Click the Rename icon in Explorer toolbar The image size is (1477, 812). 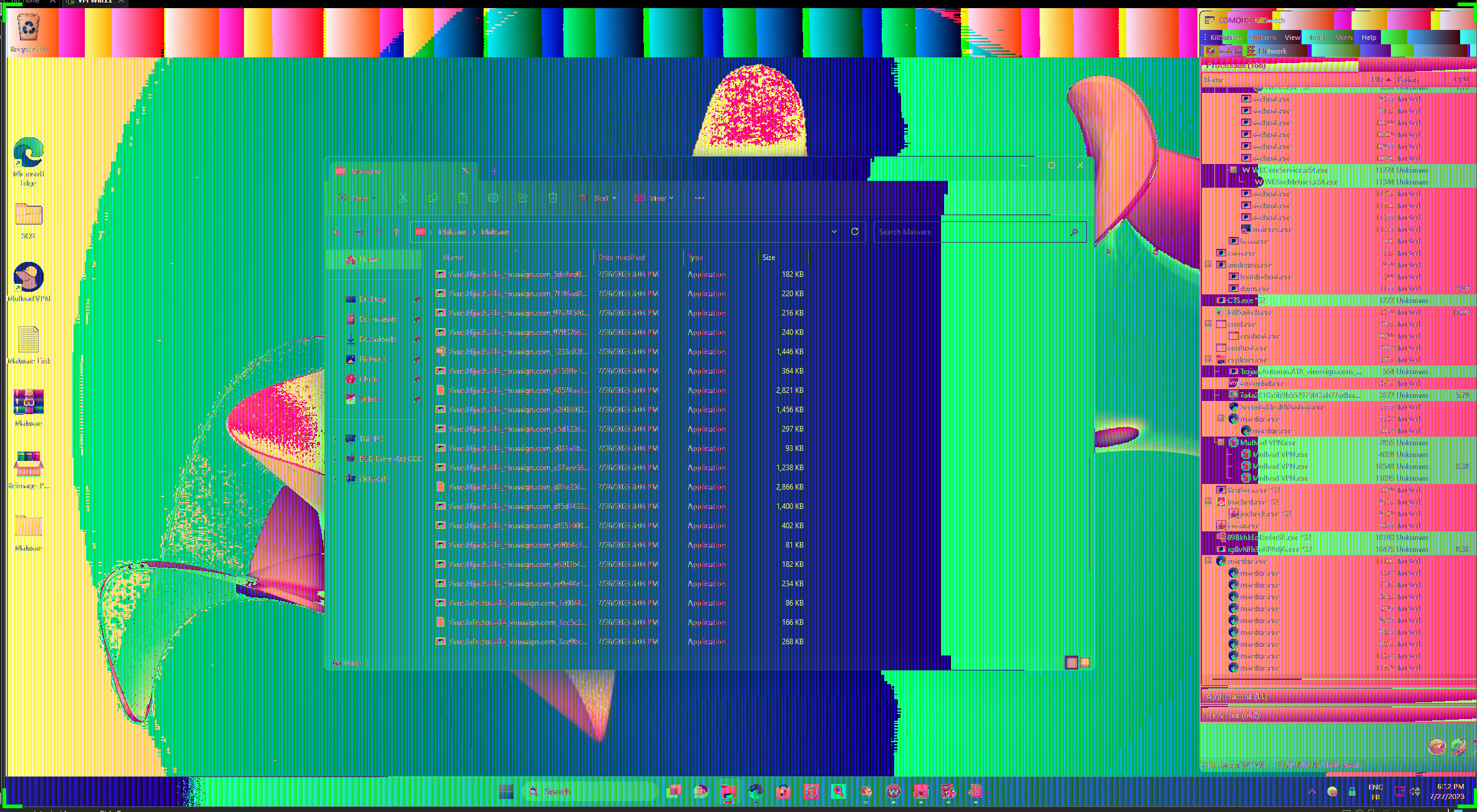493,198
